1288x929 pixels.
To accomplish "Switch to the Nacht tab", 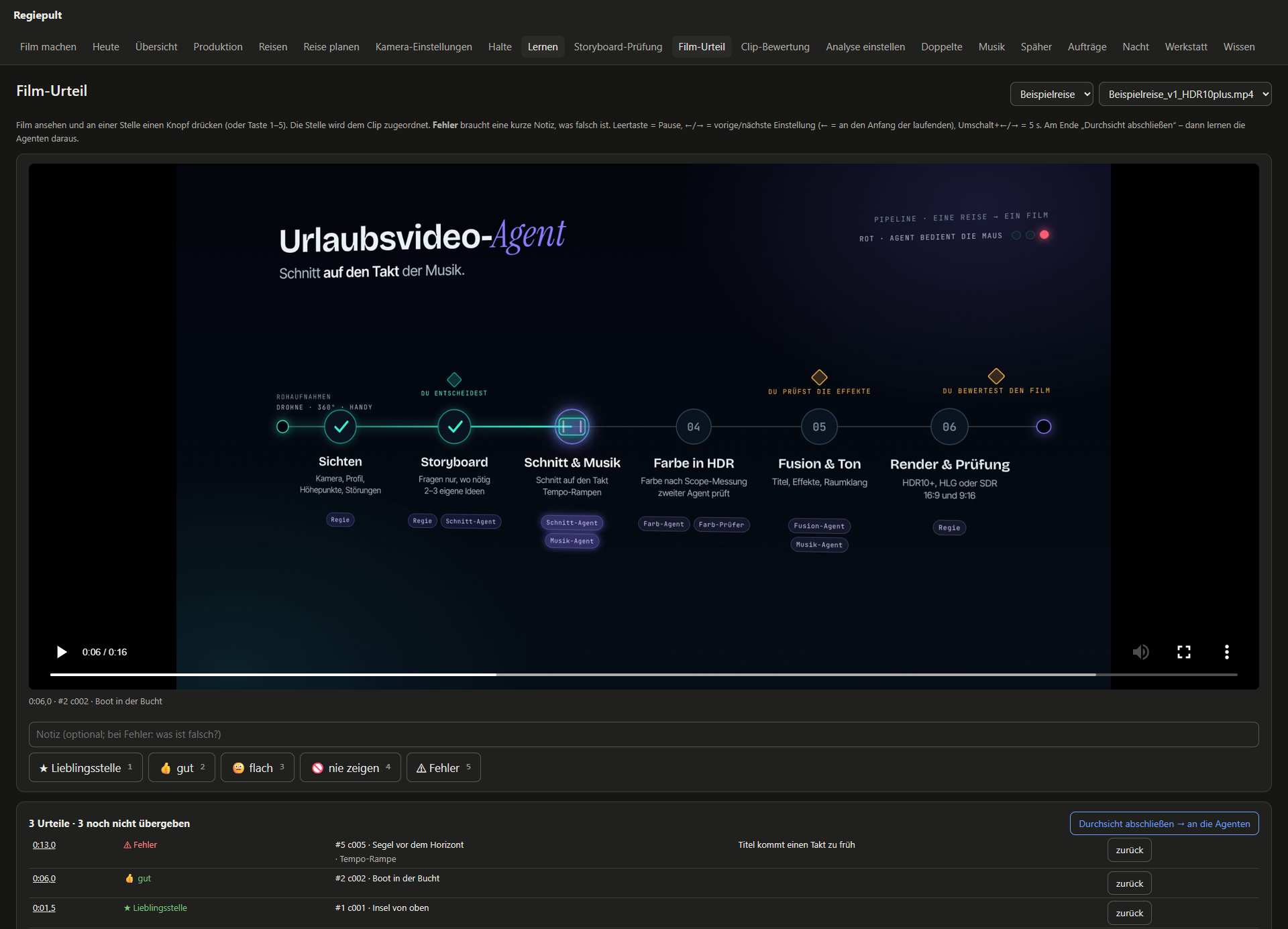I will 1136,47.
